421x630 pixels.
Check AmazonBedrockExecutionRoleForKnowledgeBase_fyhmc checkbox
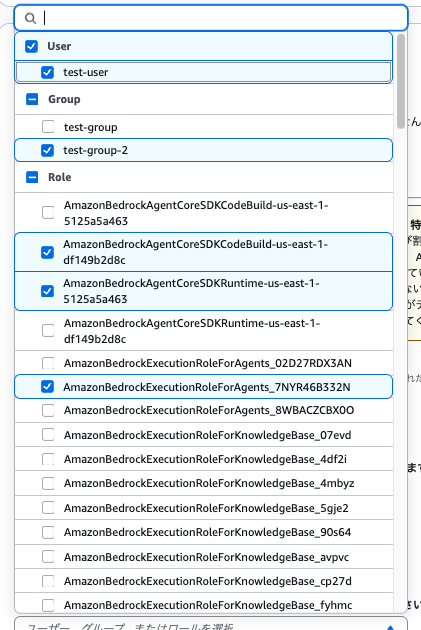48,605
